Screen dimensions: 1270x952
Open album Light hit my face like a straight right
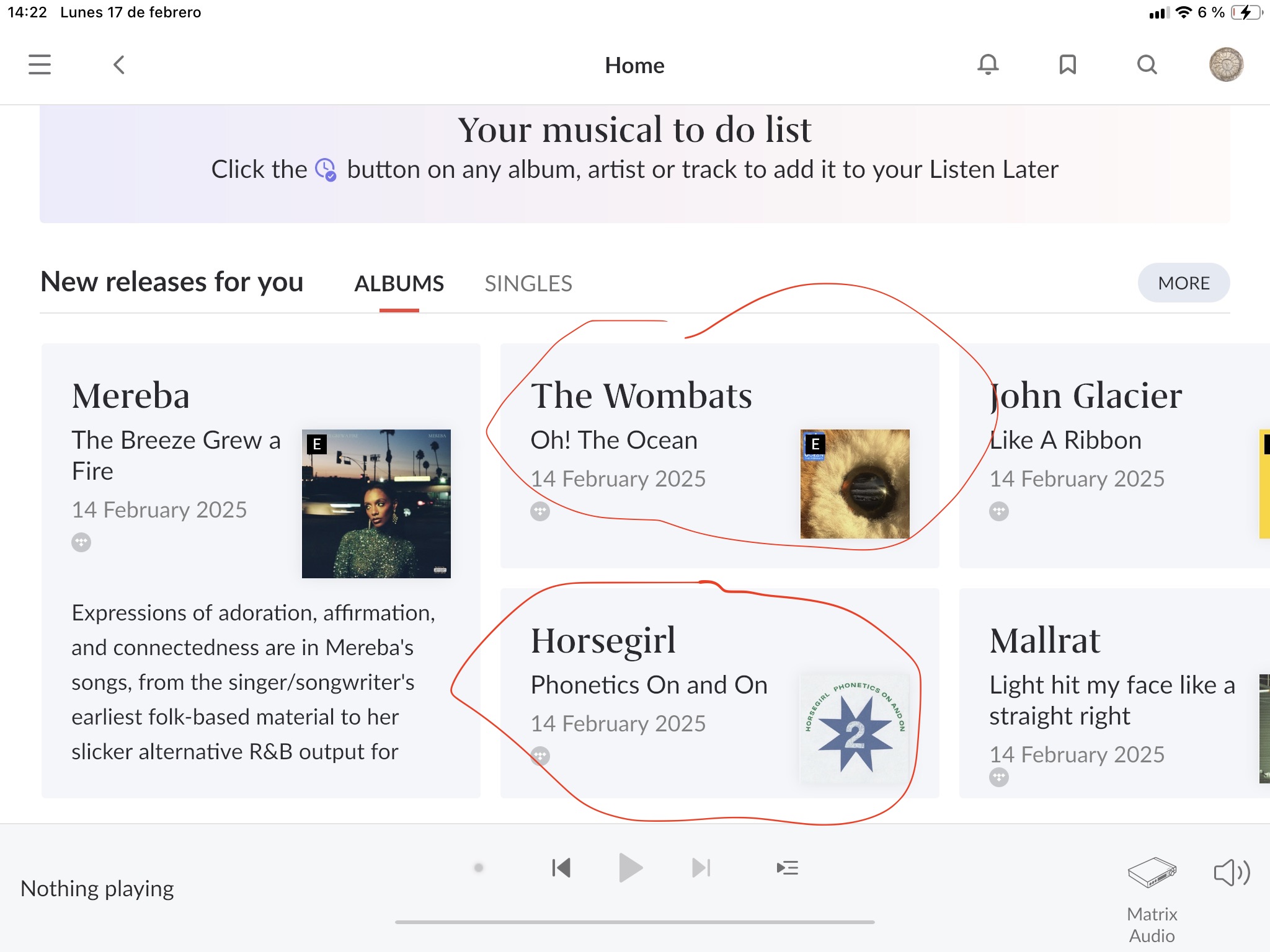pos(1112,700)
